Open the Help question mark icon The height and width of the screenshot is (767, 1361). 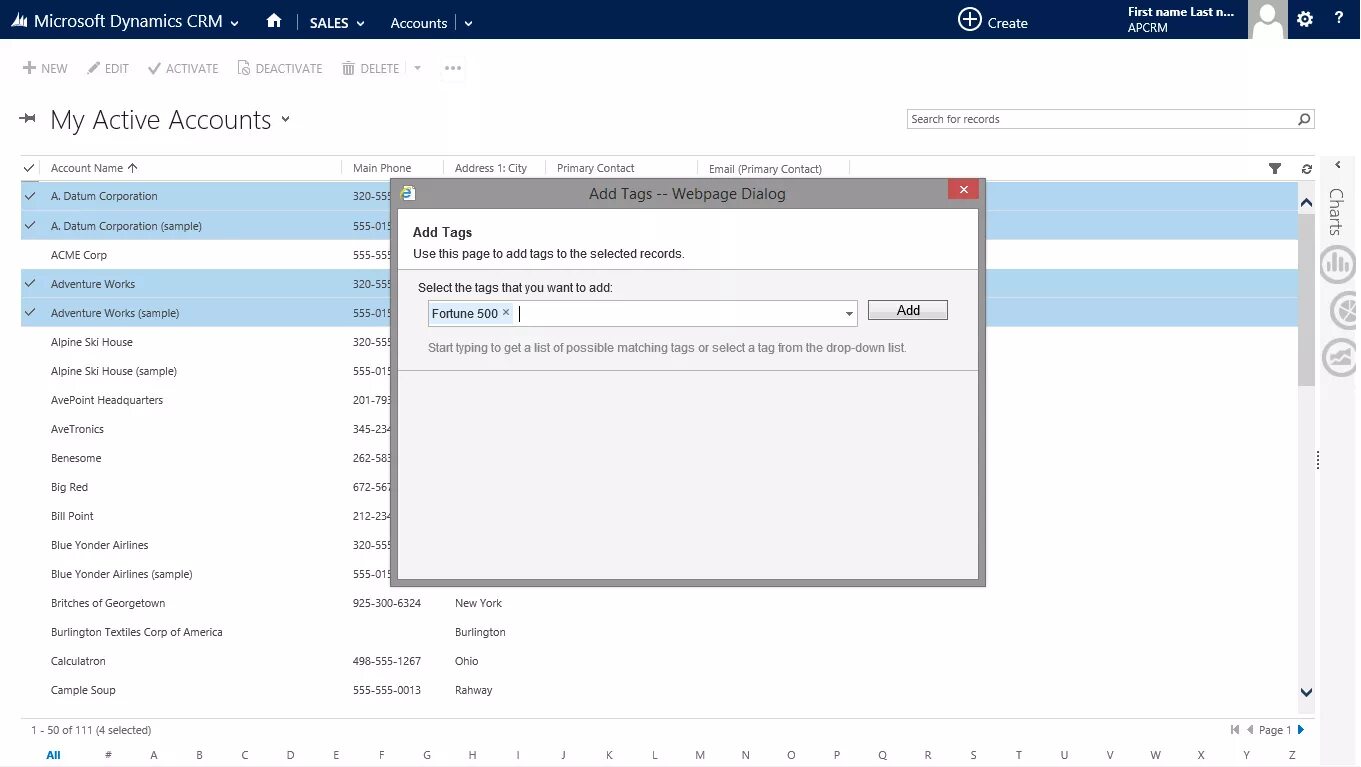[1339, 19]
